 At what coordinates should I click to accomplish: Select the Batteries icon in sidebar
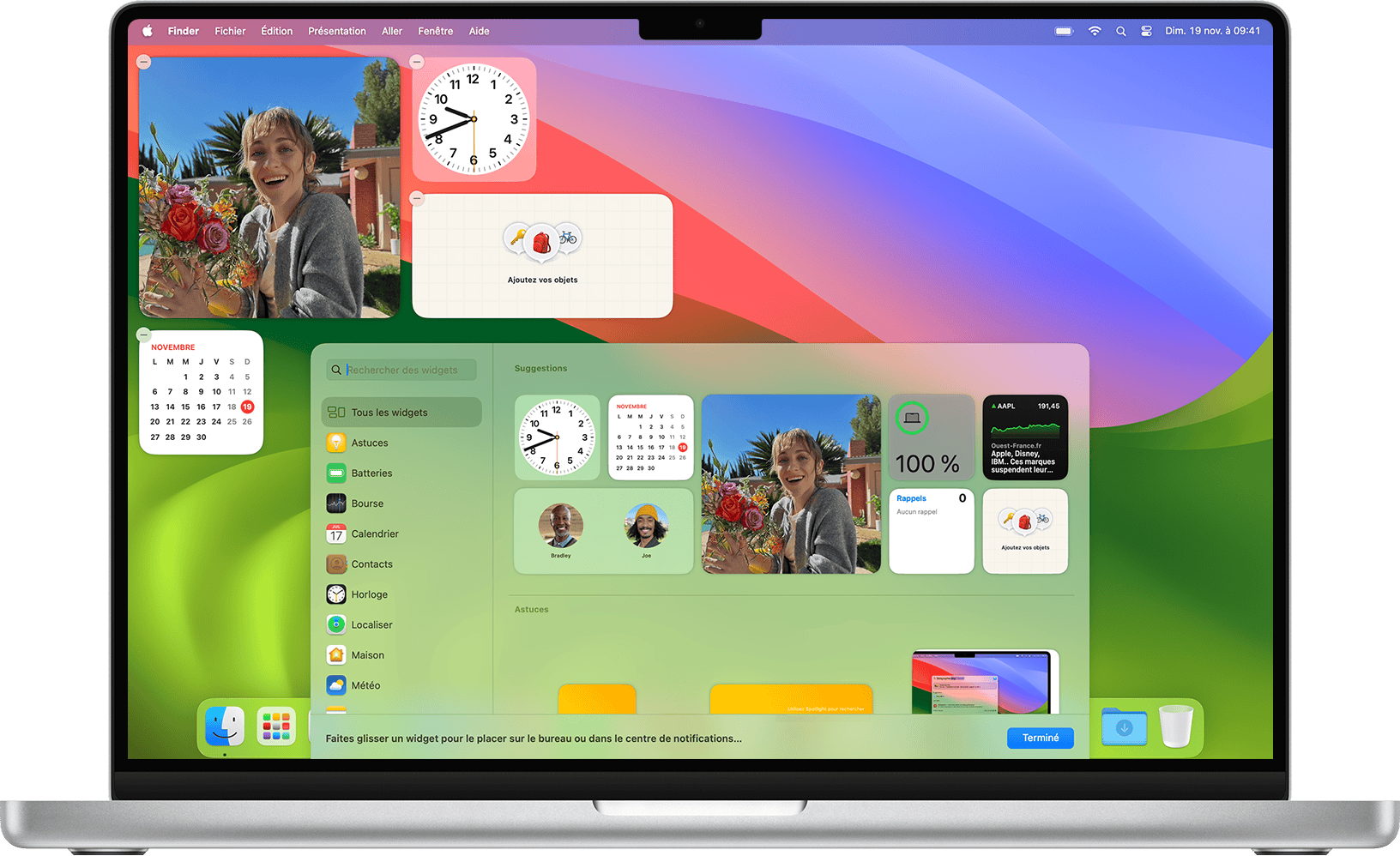336,473
